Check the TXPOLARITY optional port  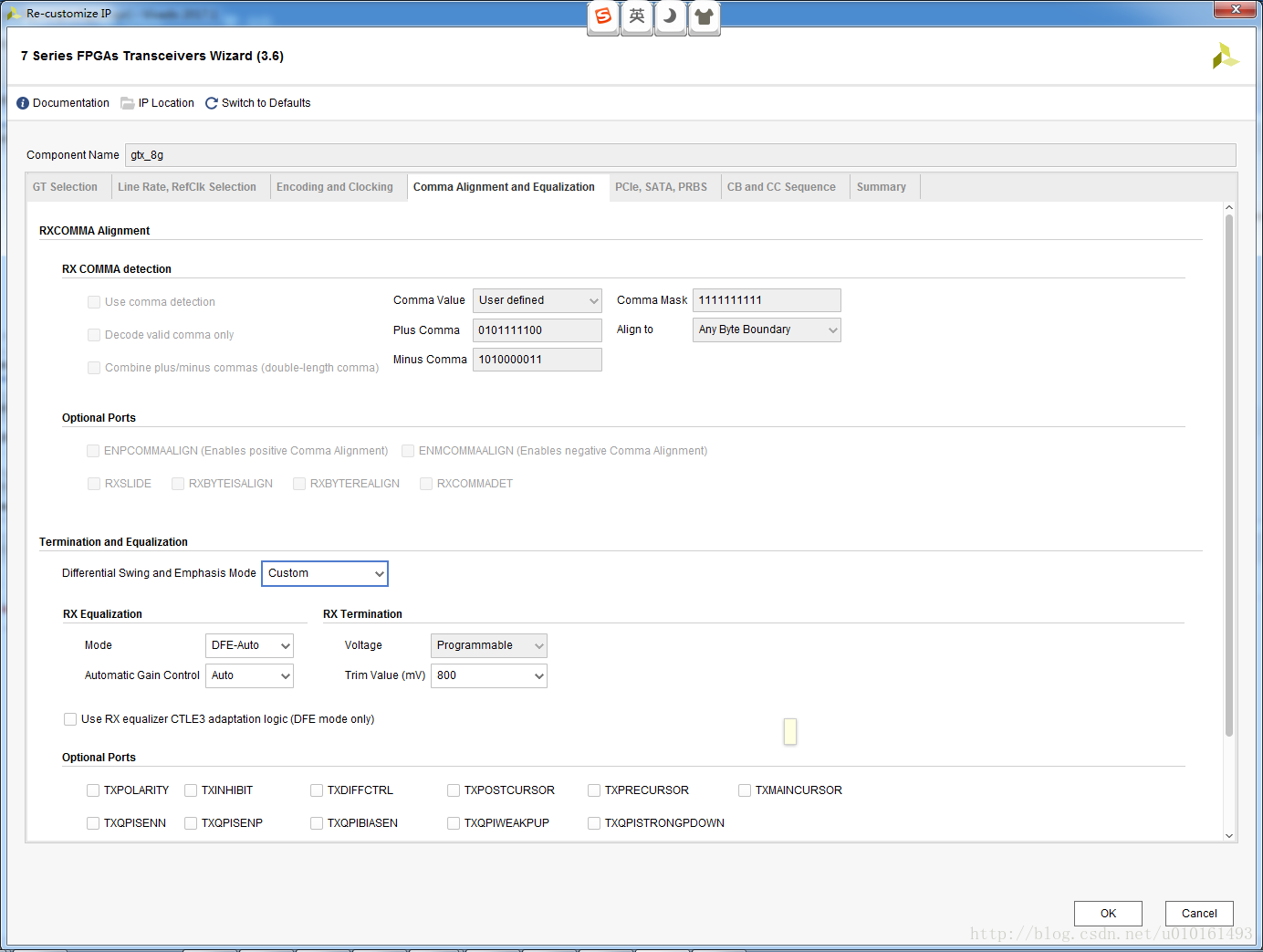click(x=93, y=790)
